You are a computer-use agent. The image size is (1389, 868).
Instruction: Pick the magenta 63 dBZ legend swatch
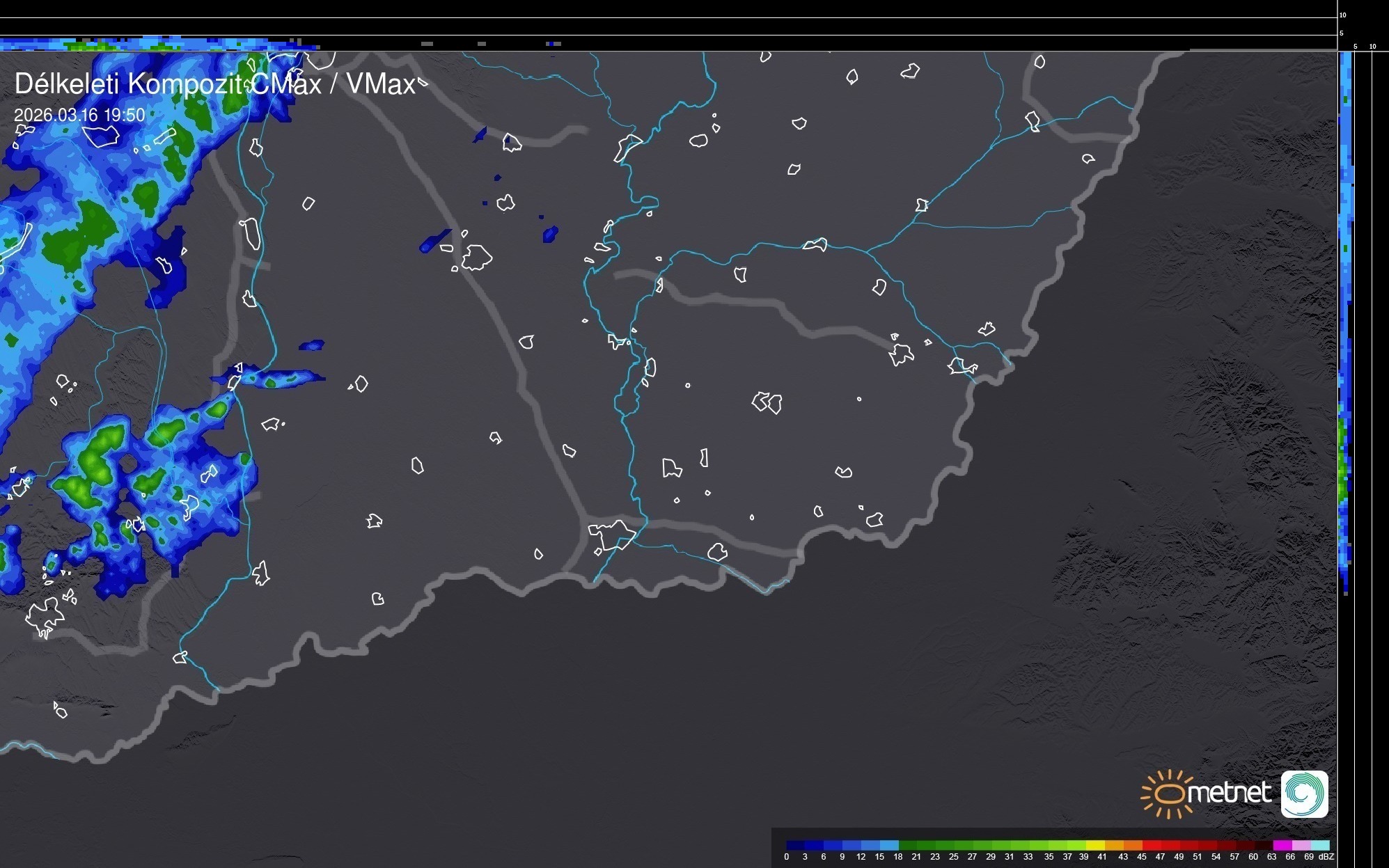(x=1282, y=845)
